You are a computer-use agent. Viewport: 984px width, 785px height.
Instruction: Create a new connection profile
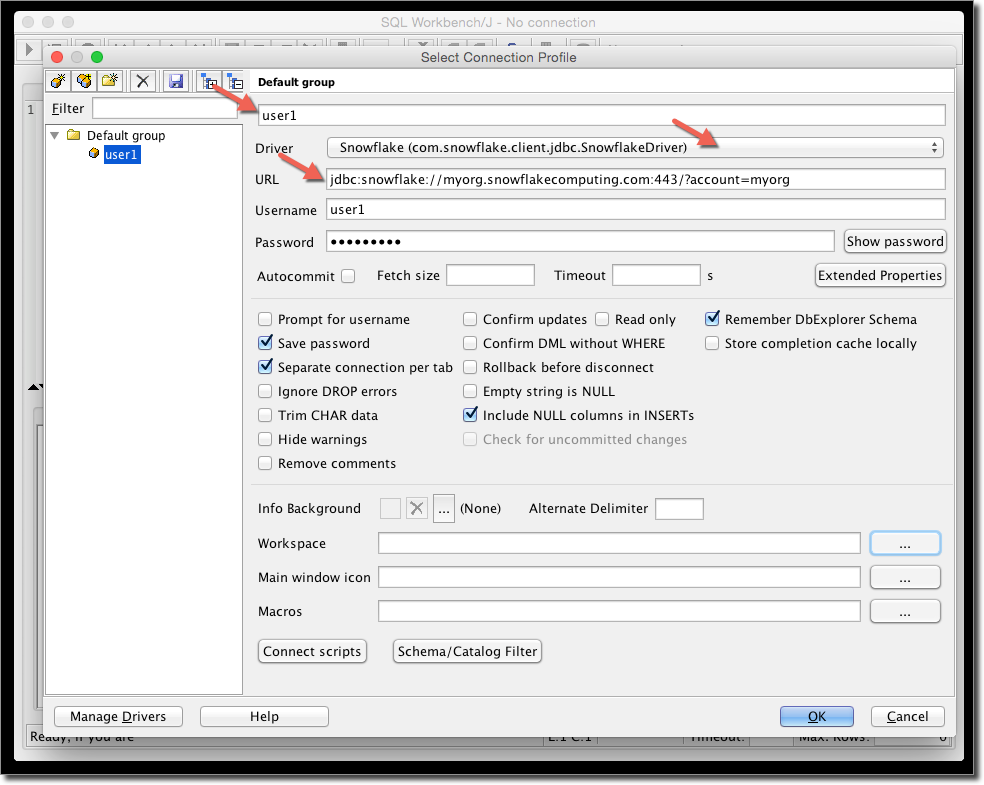click(57, 81)
